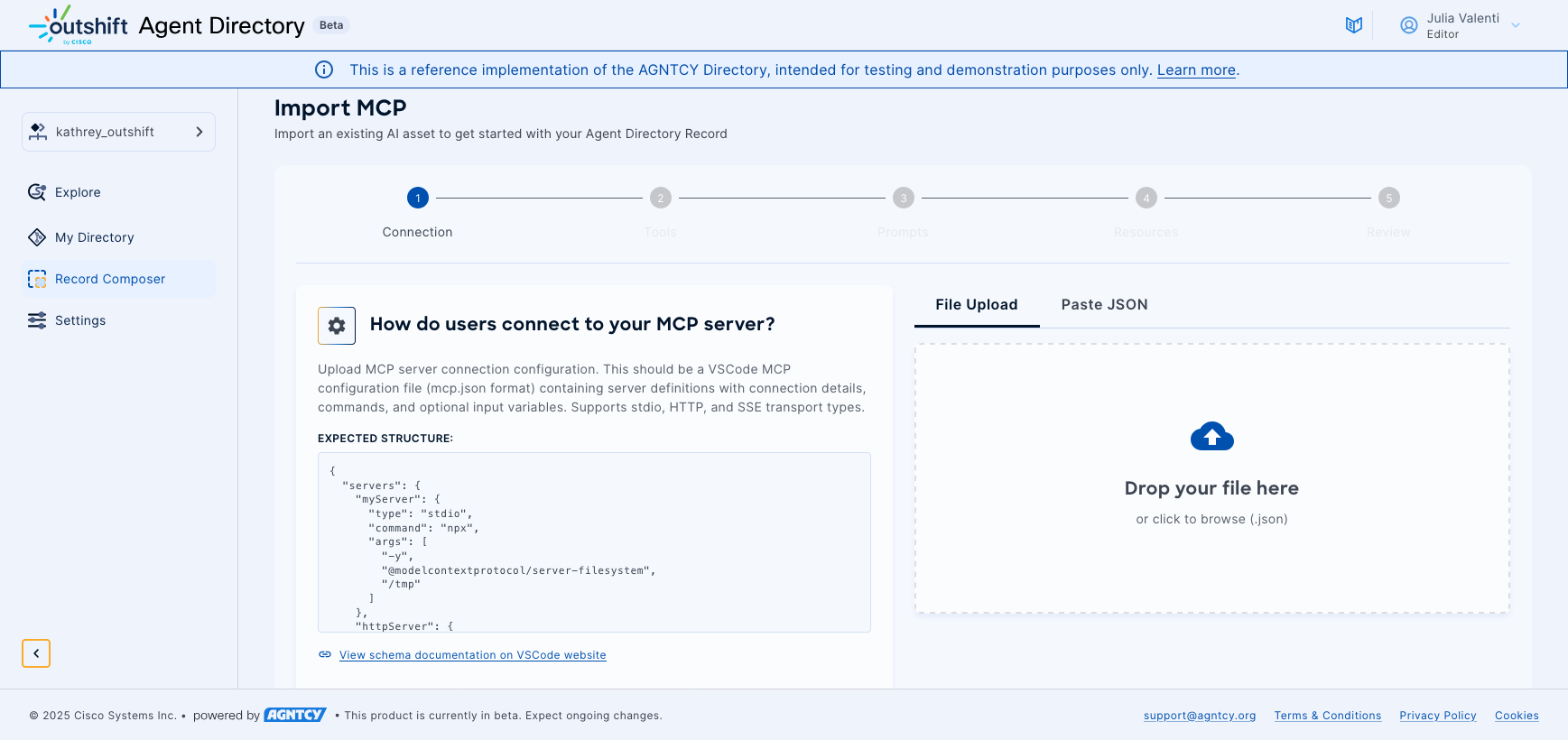Screen dimensions: 1568x740
Task: Open the Privacy Policy footer link
Action: pyautogui.click(x=1437, y=716)
